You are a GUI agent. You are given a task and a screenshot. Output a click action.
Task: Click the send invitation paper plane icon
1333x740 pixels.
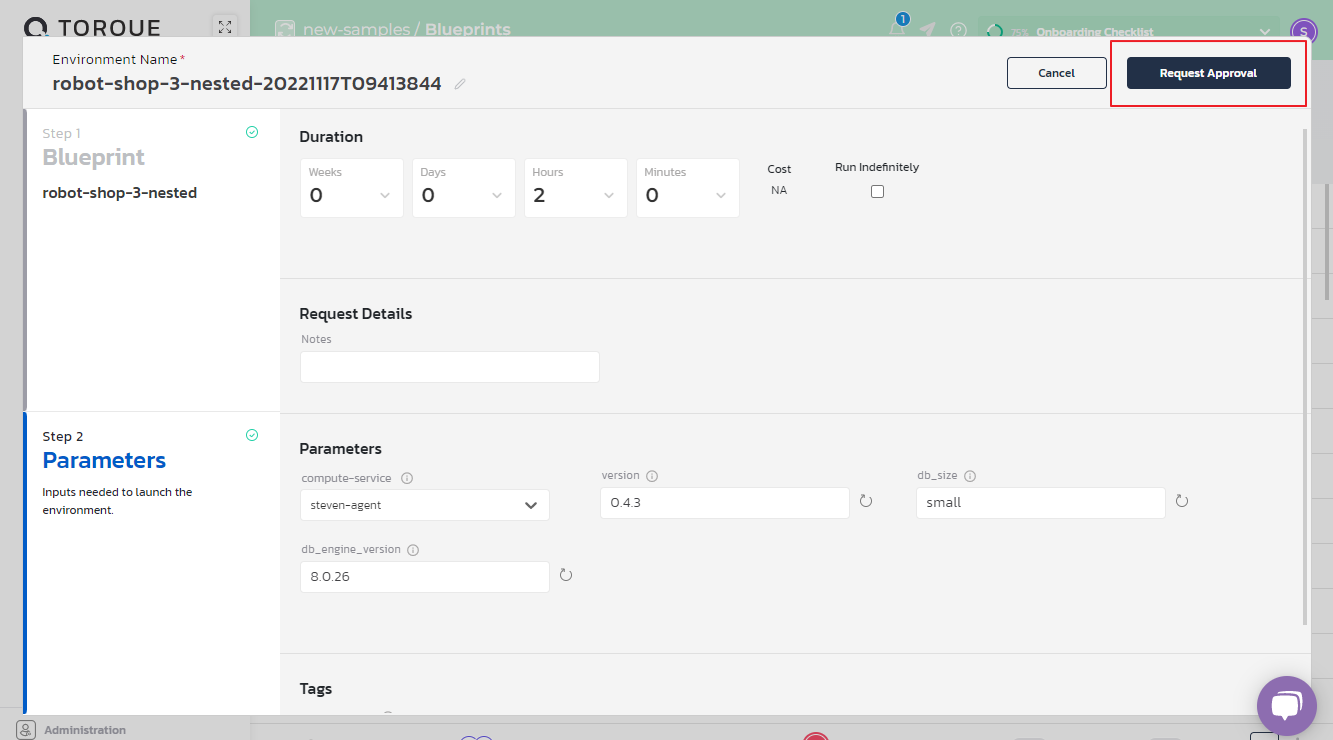pos(927,31)
